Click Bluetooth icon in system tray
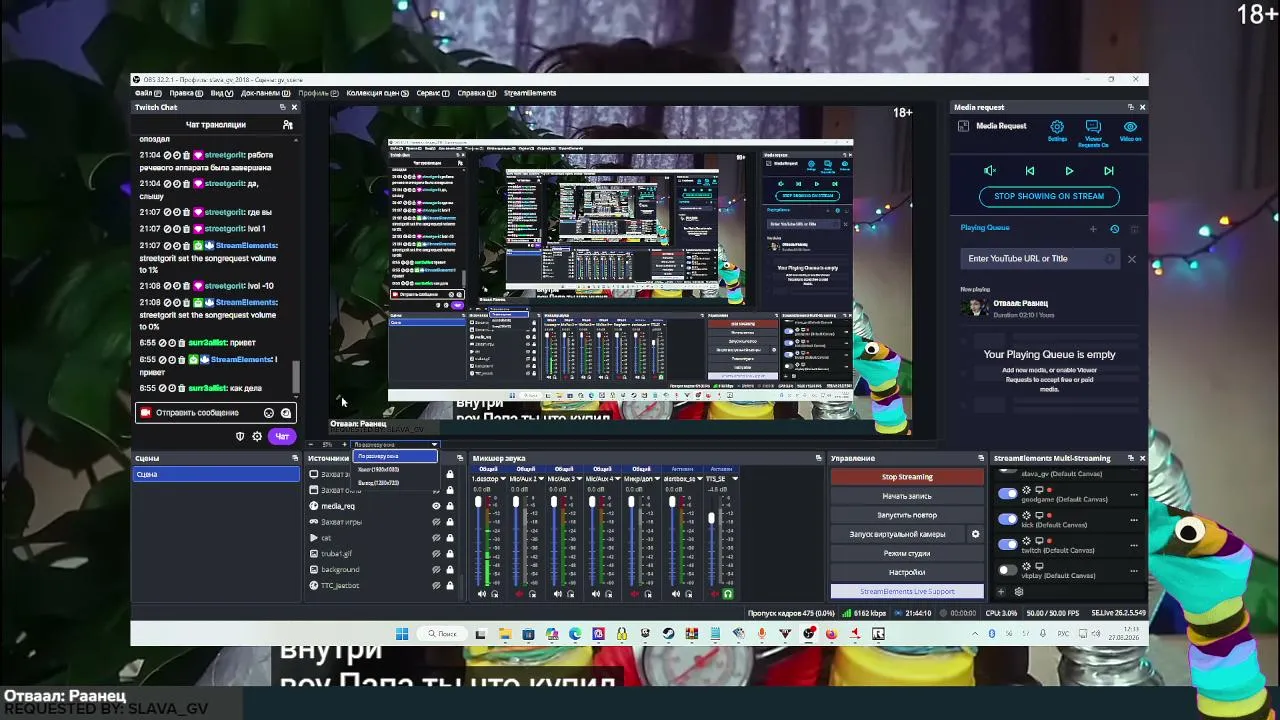 [992, 634]
